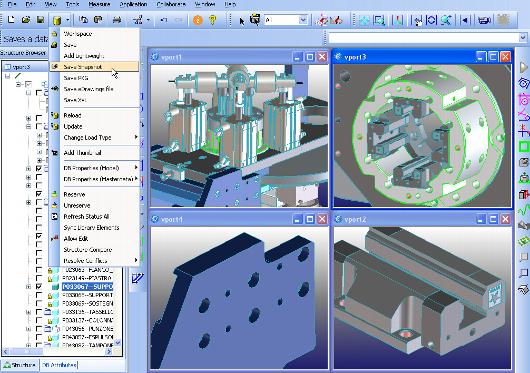Image resolution: width=530 pixels, height=373 pixels.
Task: Click the red measure icon right of the combo box
Action: pyautogui.click(x=321, y=20)
